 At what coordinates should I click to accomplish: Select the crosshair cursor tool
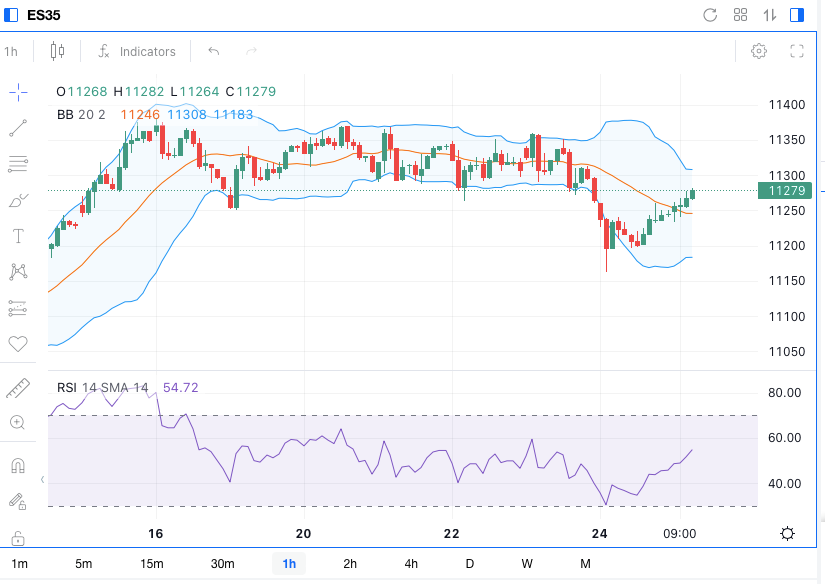click(x=18, y=92)
